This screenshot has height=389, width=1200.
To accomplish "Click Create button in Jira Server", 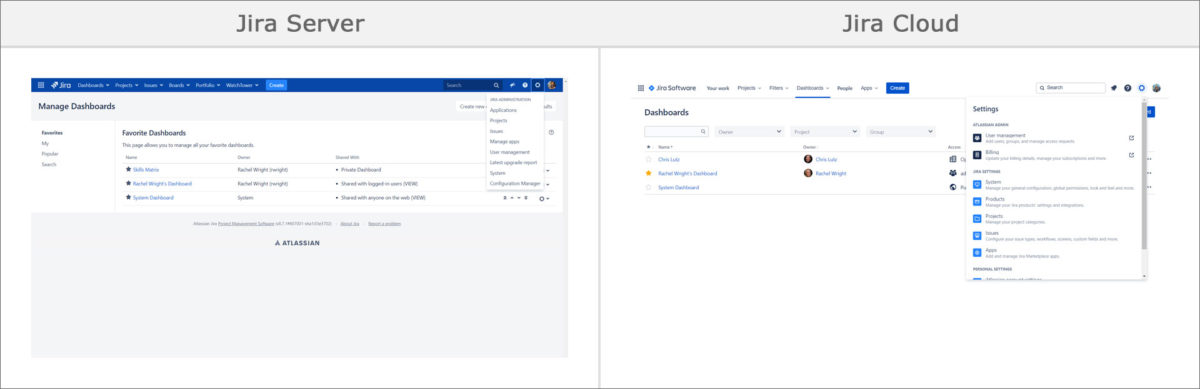I will pos(276,85).
